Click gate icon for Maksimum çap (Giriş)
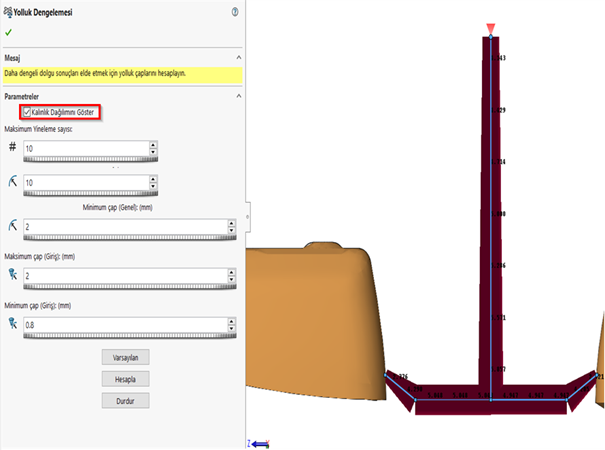 click(x=12, y=273)
